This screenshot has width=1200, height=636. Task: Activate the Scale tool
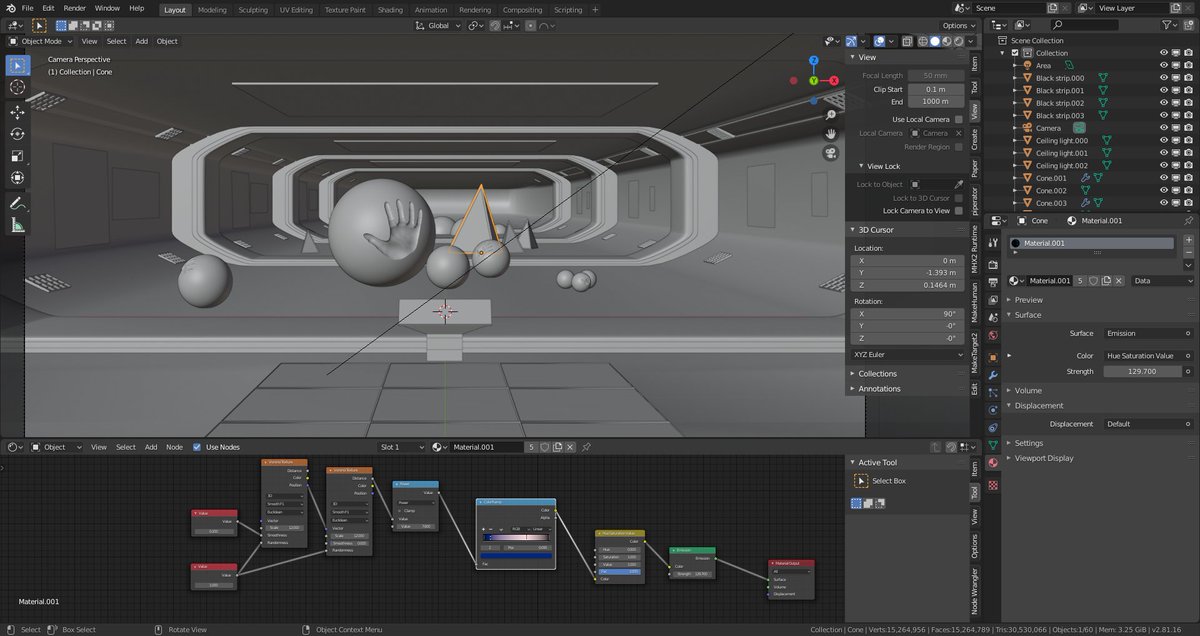(17, 156)
